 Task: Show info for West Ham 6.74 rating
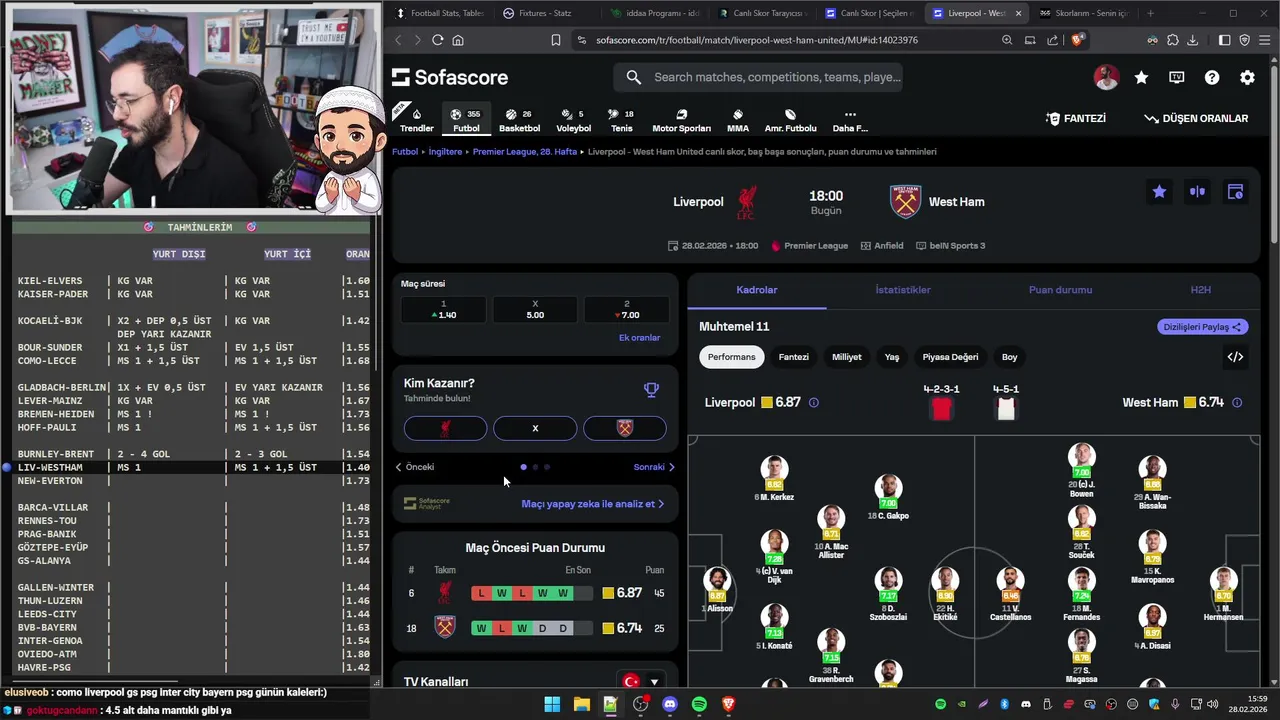pyautogui.click(x=1237, y=403)
